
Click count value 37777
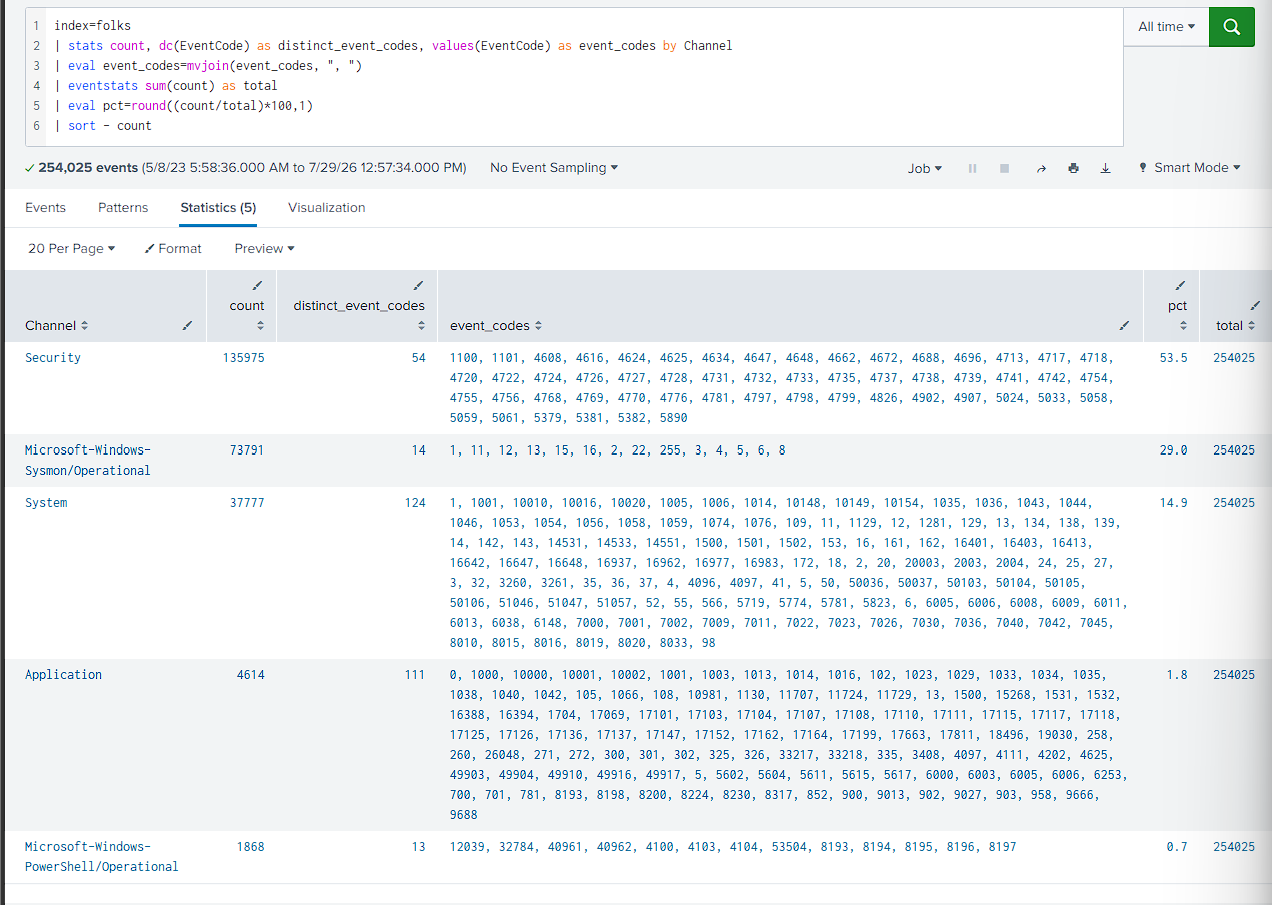tap(247, 503)
